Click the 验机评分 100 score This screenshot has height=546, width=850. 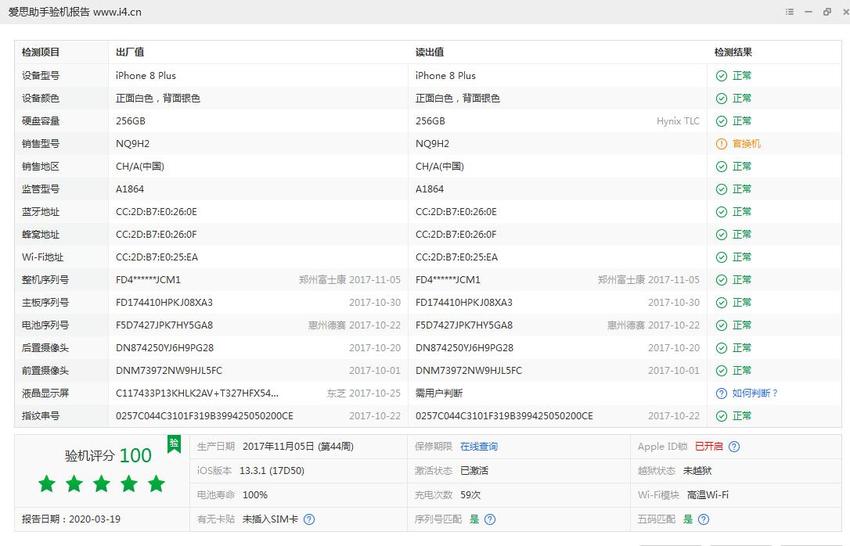pyautogui.click(x=108, y=455)
